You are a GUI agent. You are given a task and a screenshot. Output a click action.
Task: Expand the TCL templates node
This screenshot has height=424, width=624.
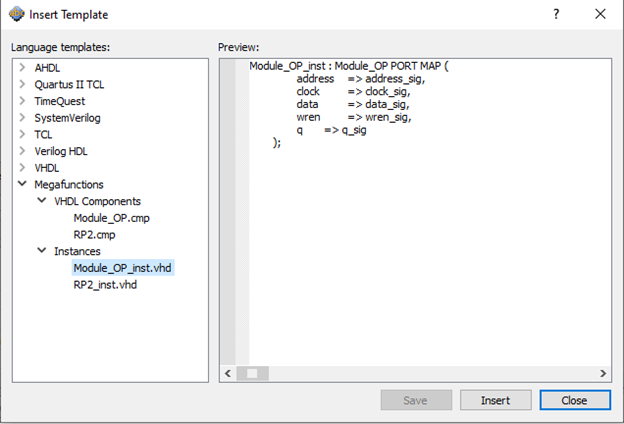23,134
